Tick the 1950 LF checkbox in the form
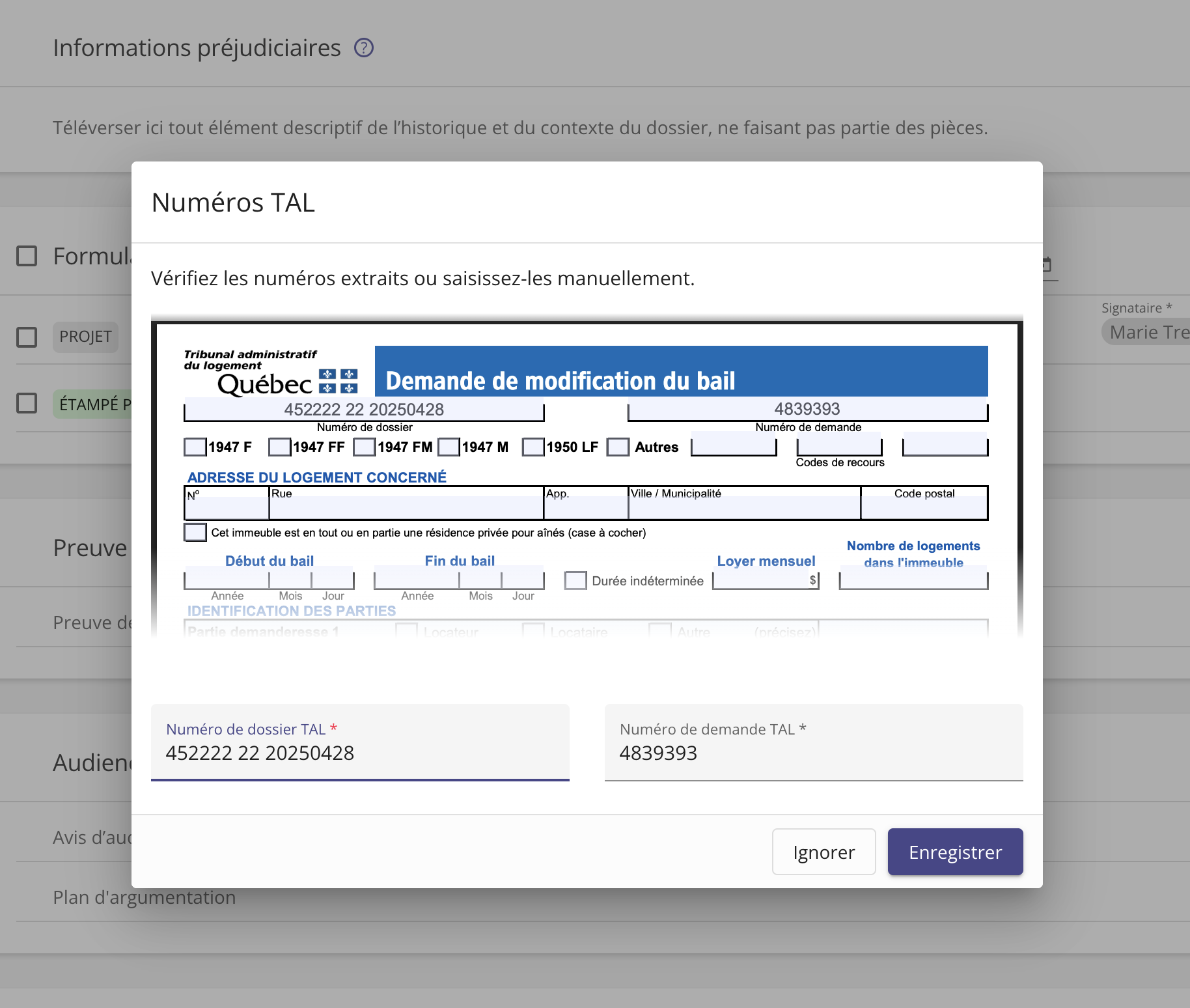 533,447
